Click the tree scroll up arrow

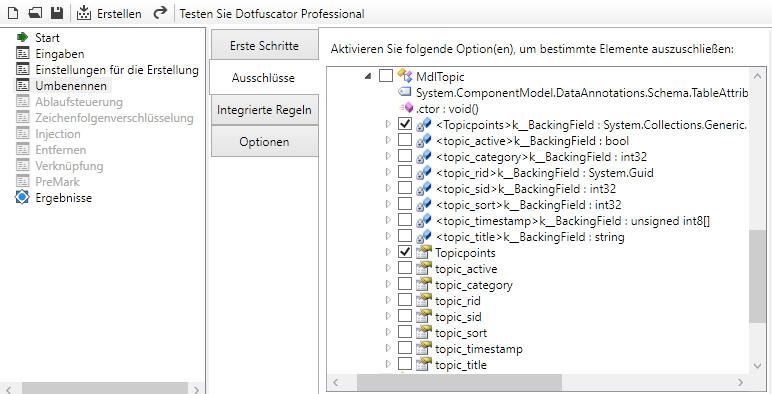[757, 75]
